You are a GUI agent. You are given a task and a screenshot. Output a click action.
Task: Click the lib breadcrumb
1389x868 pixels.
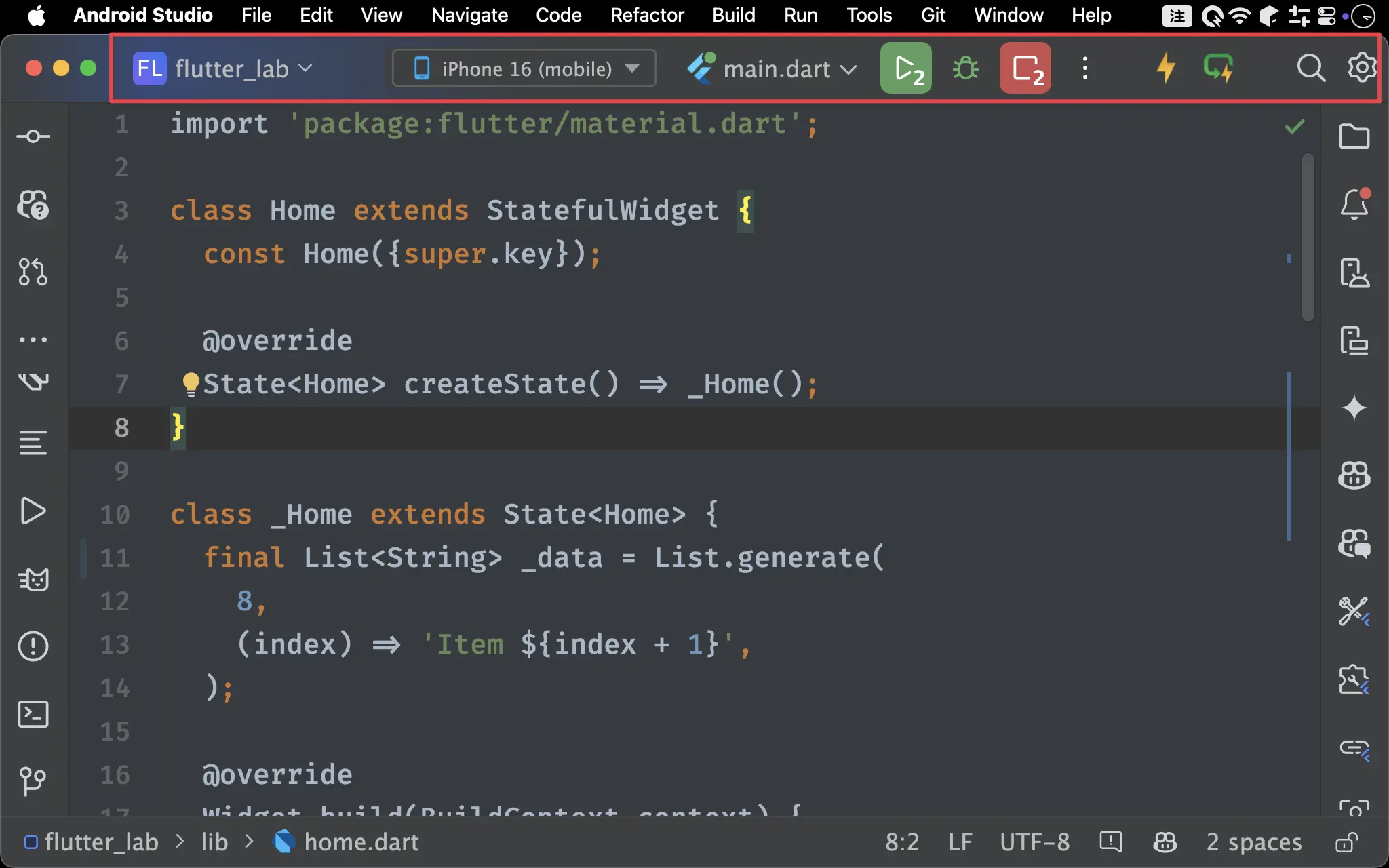pyautogui.click(x=214, y=842)
